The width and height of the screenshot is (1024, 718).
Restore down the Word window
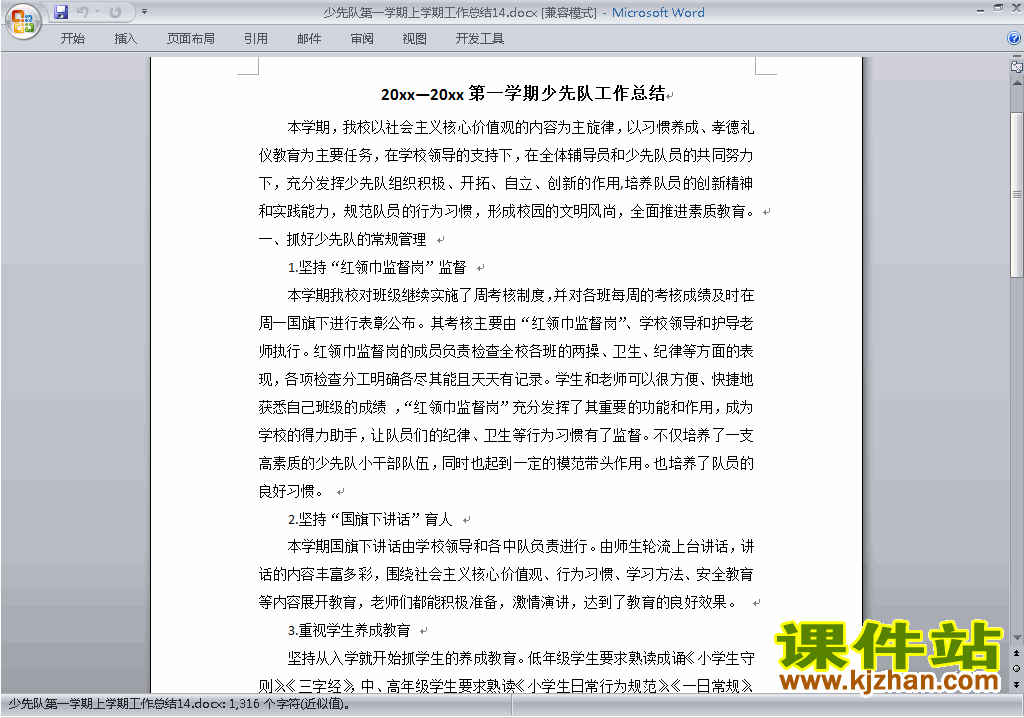point(998,8)
